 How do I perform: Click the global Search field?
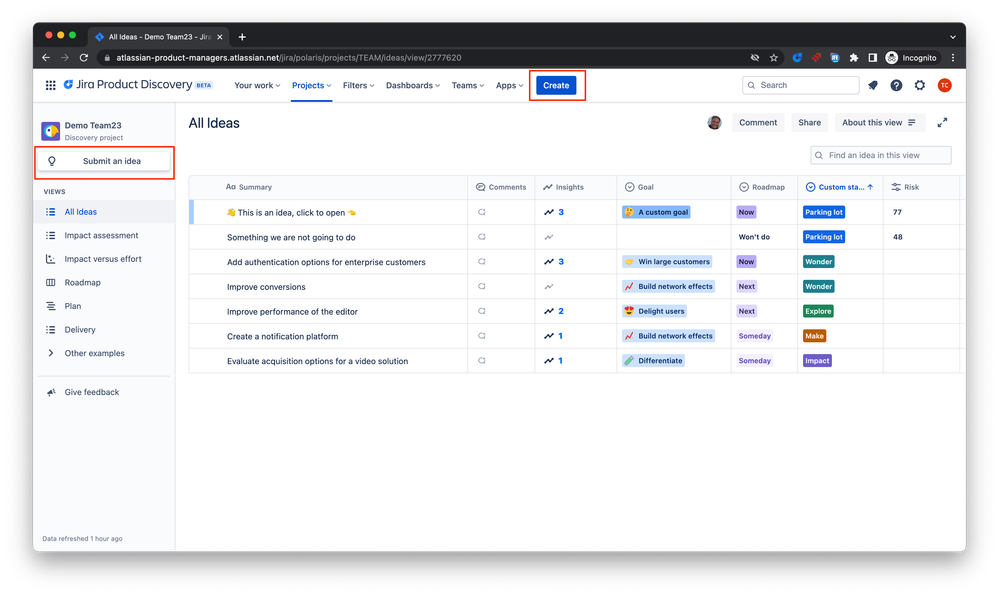800,85
